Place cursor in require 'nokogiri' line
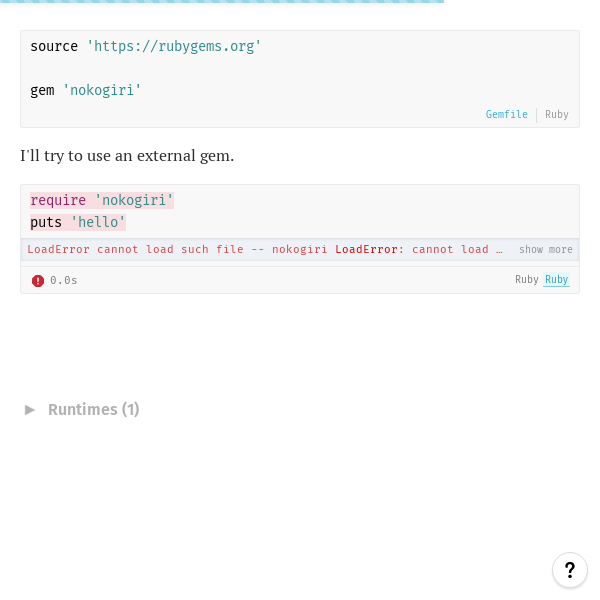 [102, 201]
